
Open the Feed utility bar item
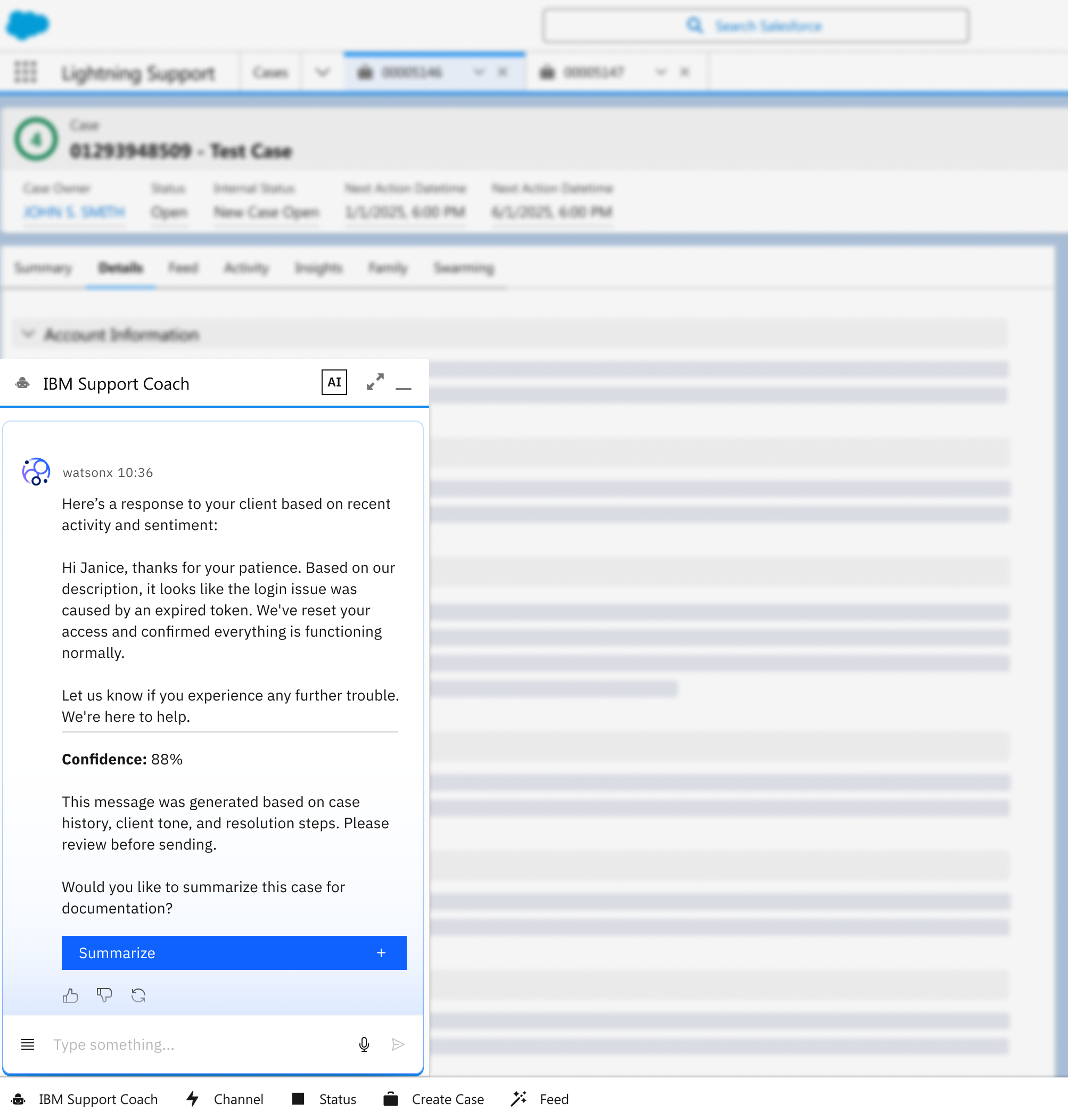(540, 1098)
